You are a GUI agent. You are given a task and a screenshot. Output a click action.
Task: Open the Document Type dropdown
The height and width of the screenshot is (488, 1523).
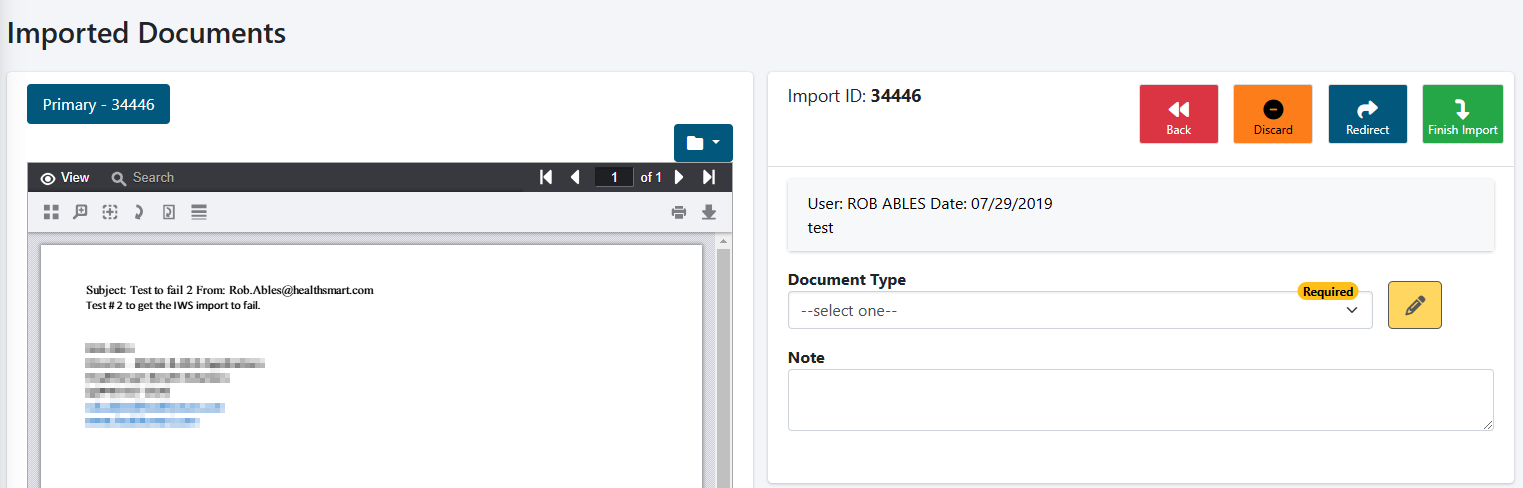[1080, 310]
